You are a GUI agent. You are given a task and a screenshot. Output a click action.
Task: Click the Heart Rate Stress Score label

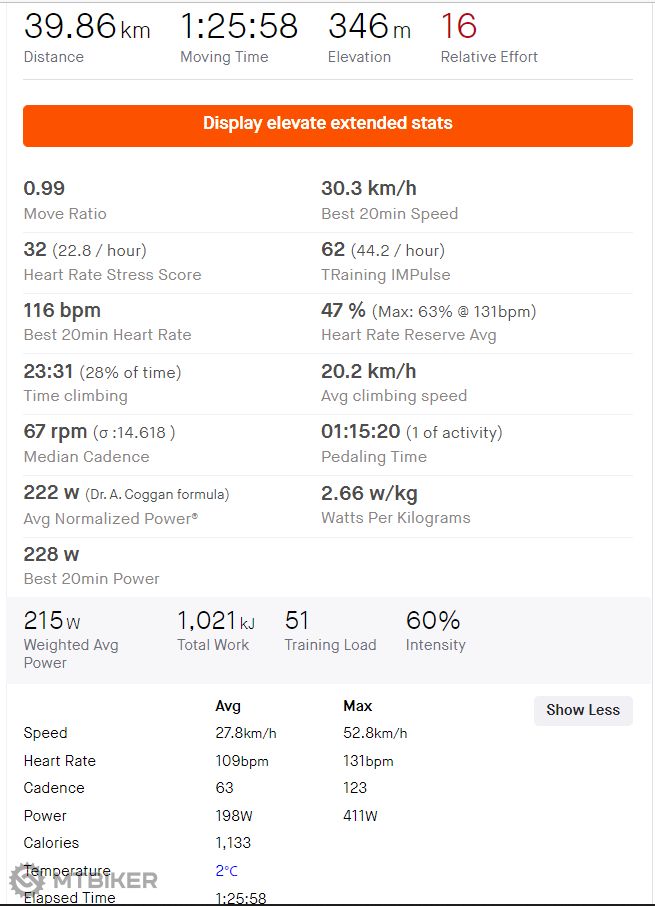pos(112,275)
